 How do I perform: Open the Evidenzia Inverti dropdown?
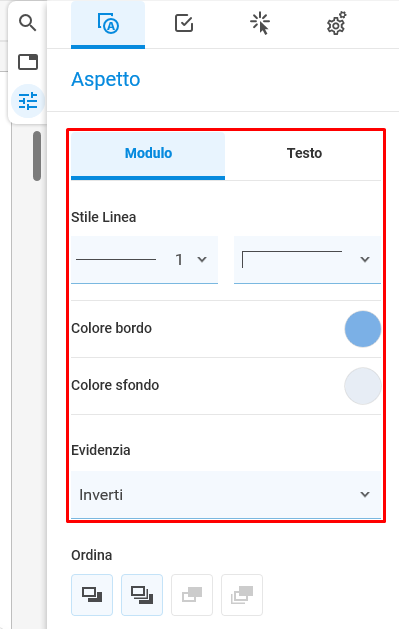point(226,495)
